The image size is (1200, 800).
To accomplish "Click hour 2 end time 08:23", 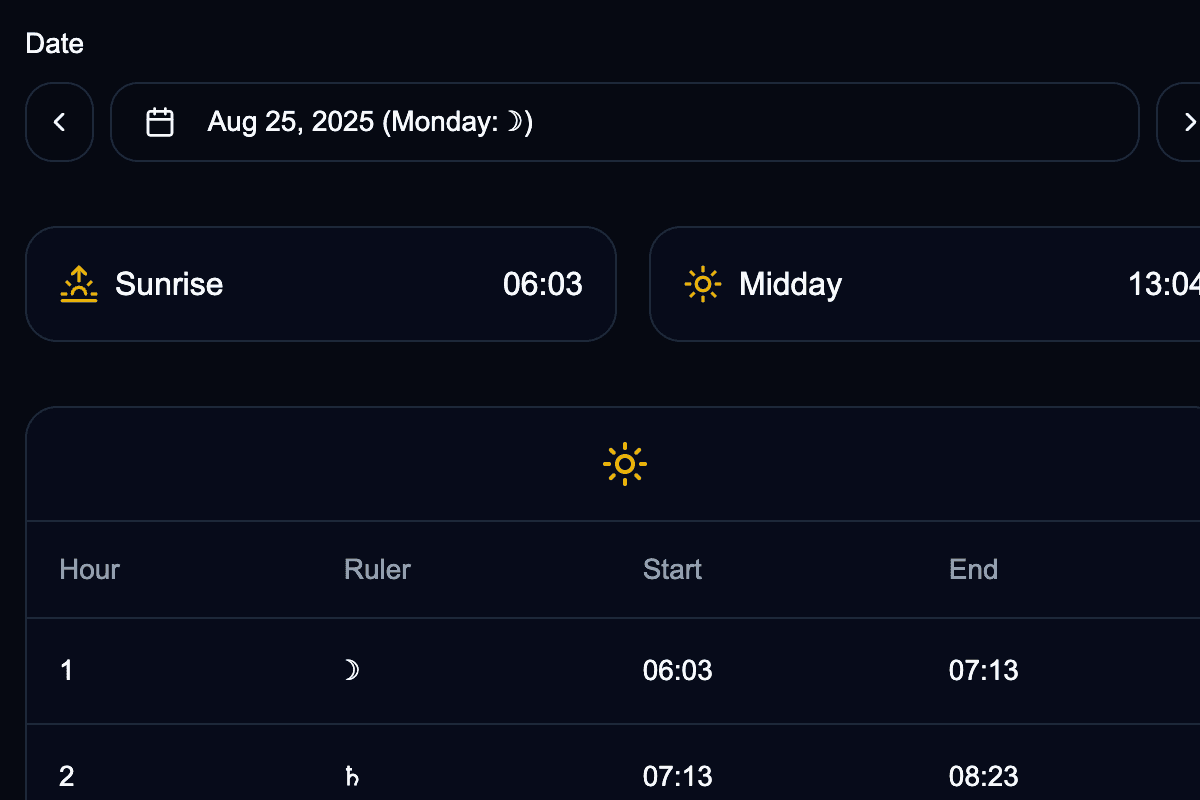I will (x=983, y=776).
